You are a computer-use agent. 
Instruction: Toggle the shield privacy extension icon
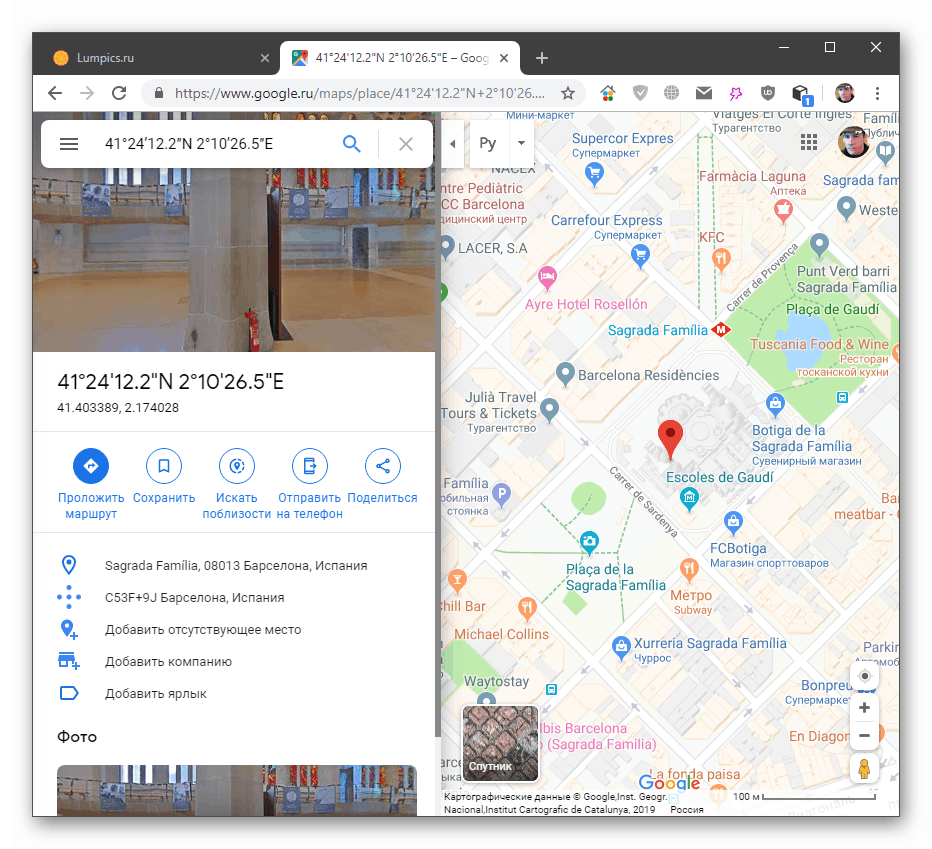640,92
